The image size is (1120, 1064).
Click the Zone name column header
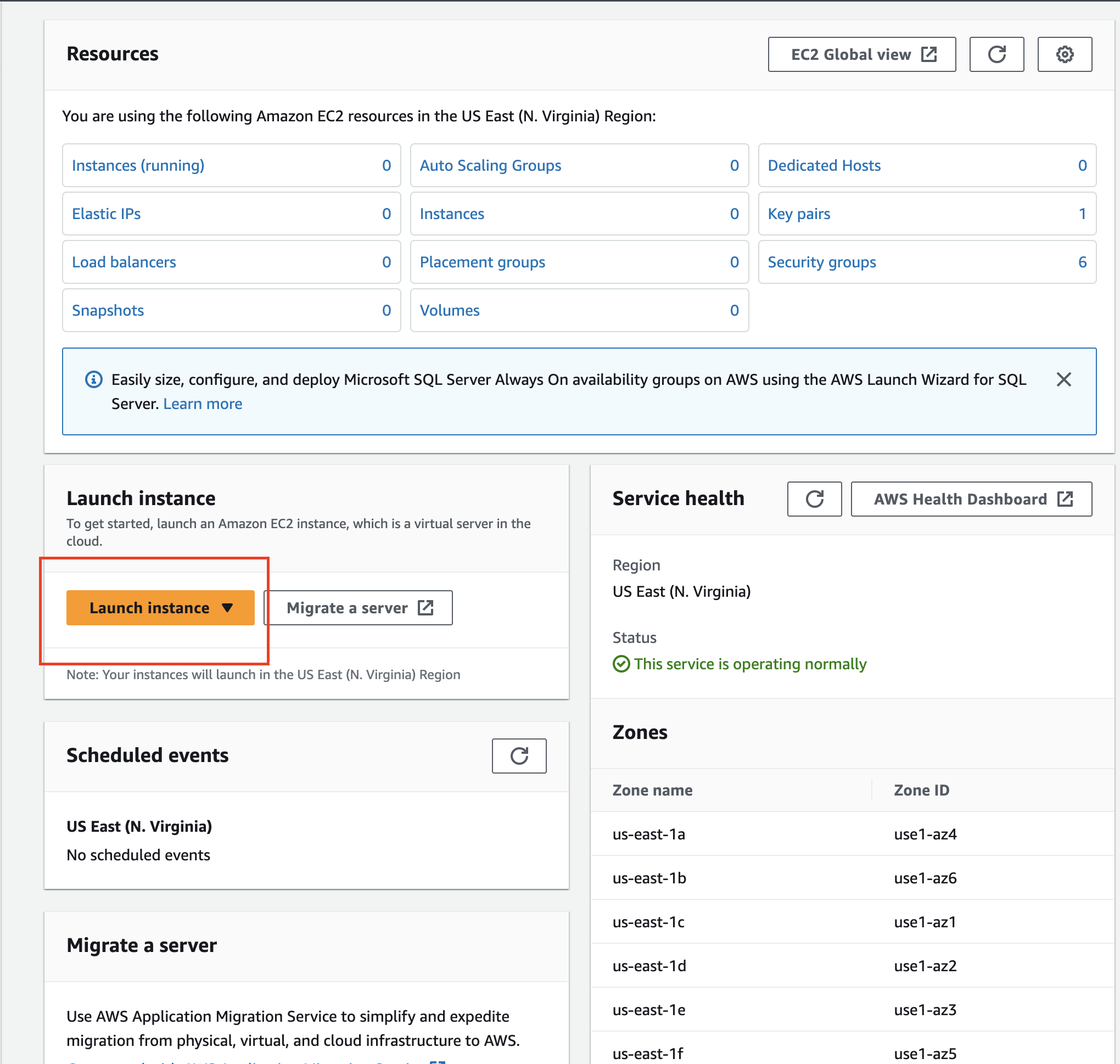point(652,790)
